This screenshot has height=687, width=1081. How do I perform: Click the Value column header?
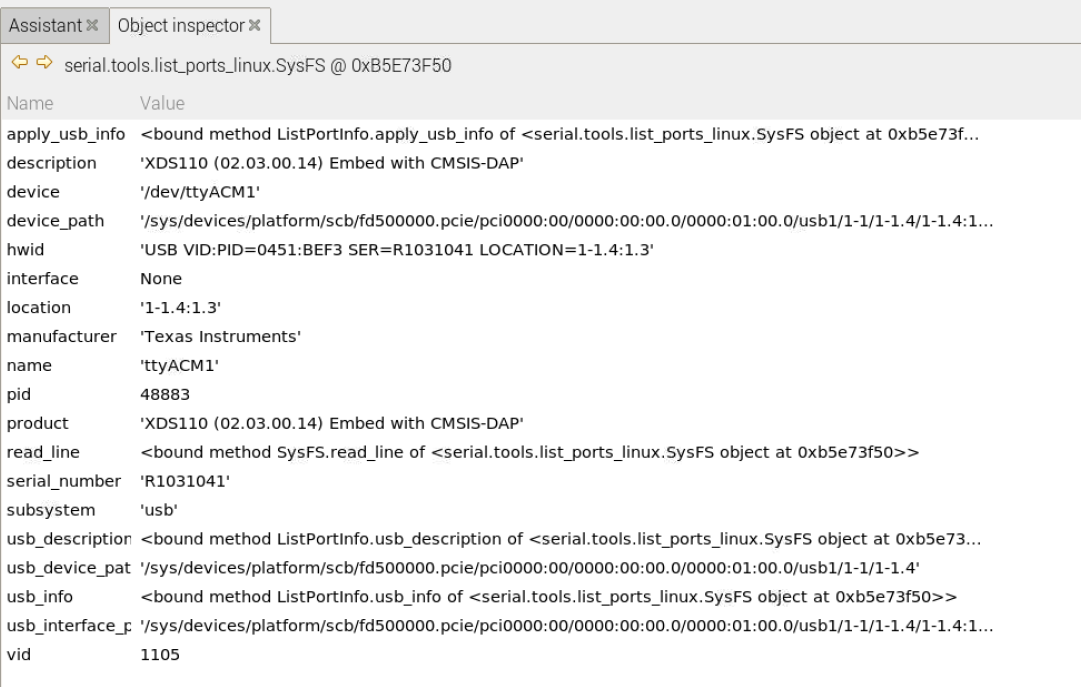point(163,103)
